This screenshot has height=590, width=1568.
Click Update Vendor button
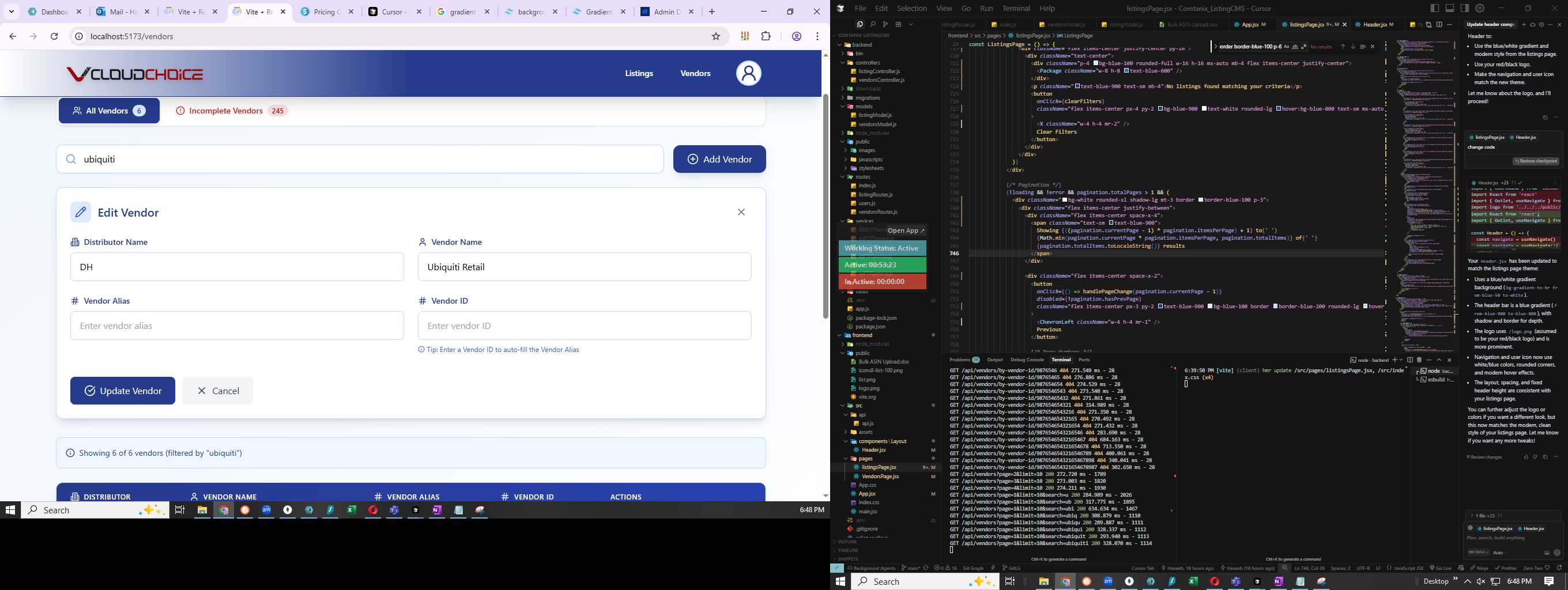[x=122, y=391]
